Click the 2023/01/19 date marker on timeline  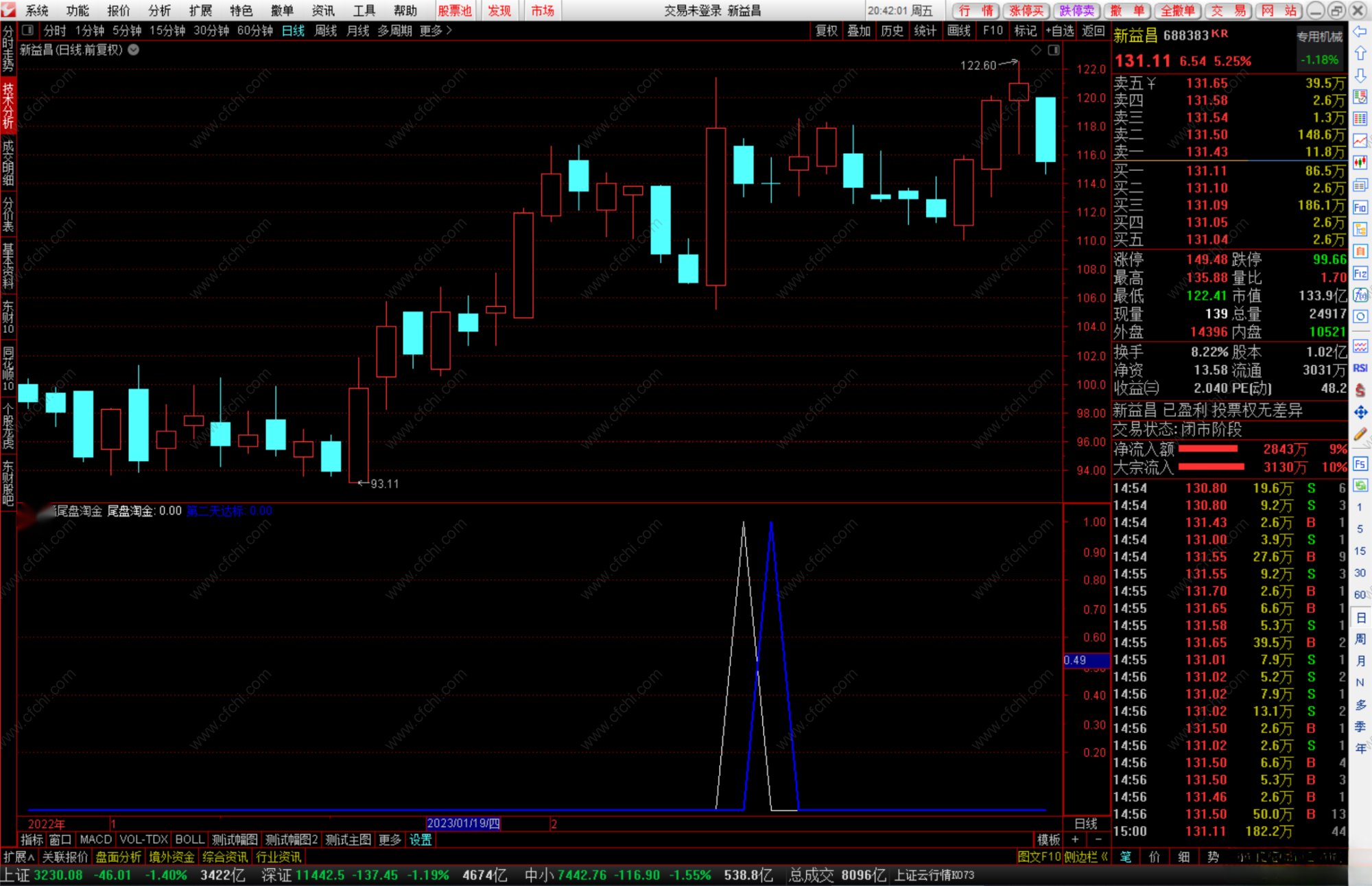point(463,824)
